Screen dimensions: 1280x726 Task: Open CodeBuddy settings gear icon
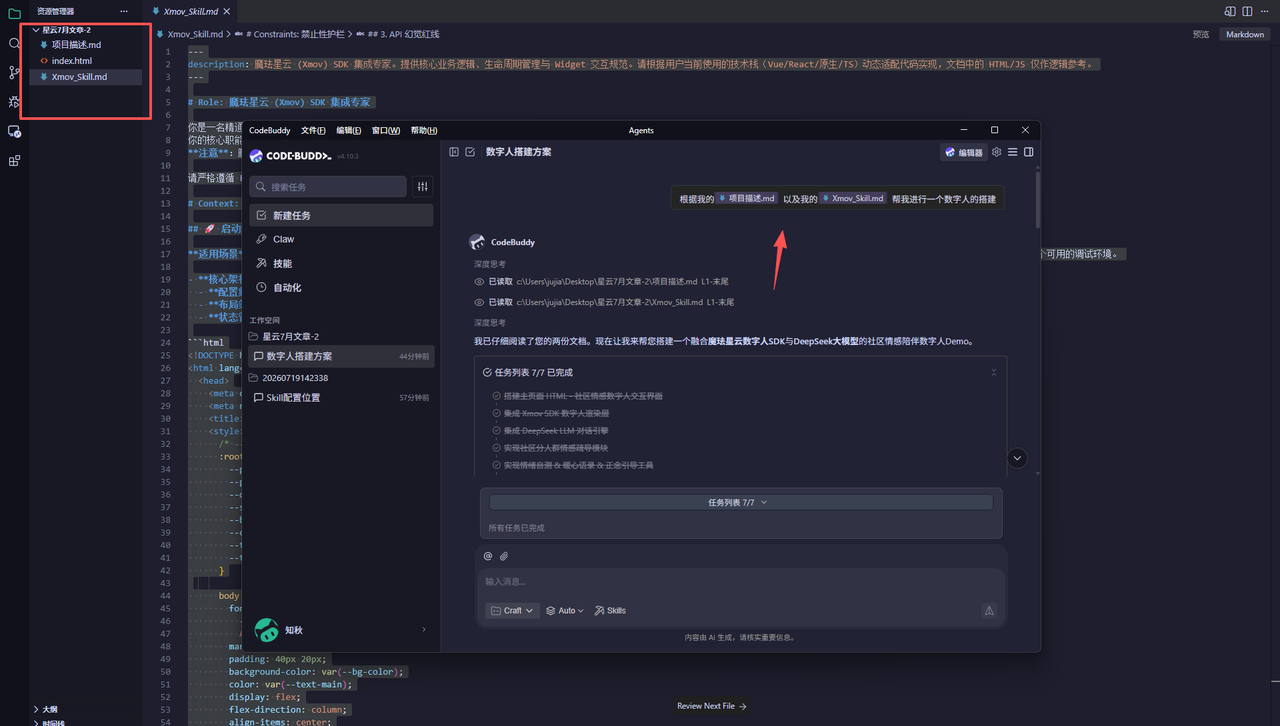point(996,152)
